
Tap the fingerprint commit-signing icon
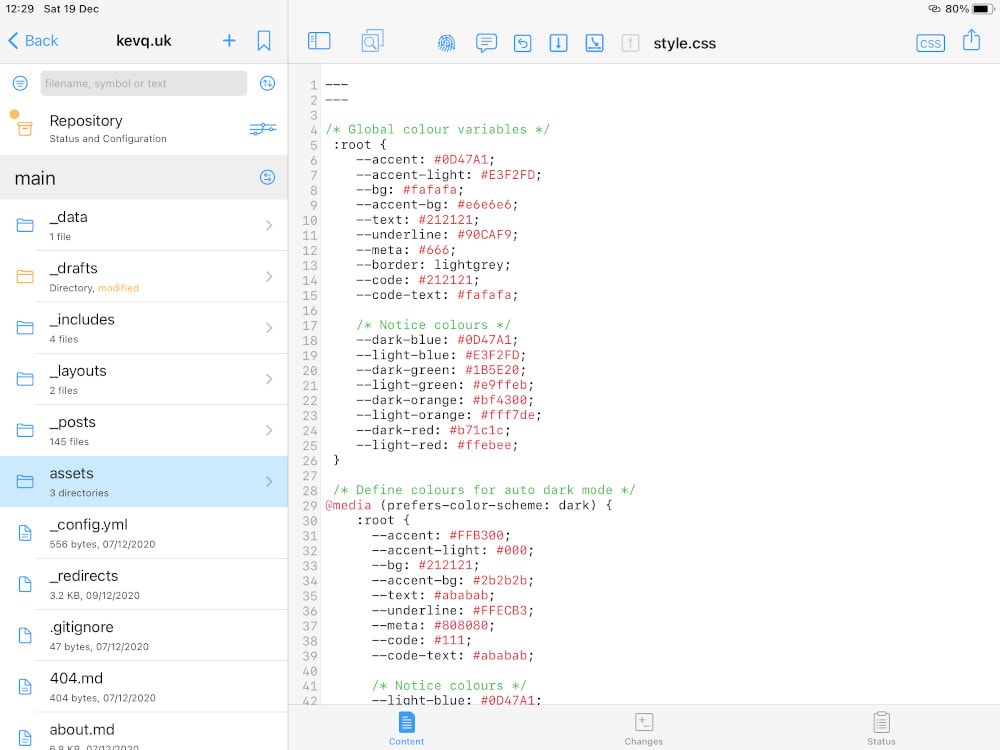pyautogui.click(x=446, y=42)
